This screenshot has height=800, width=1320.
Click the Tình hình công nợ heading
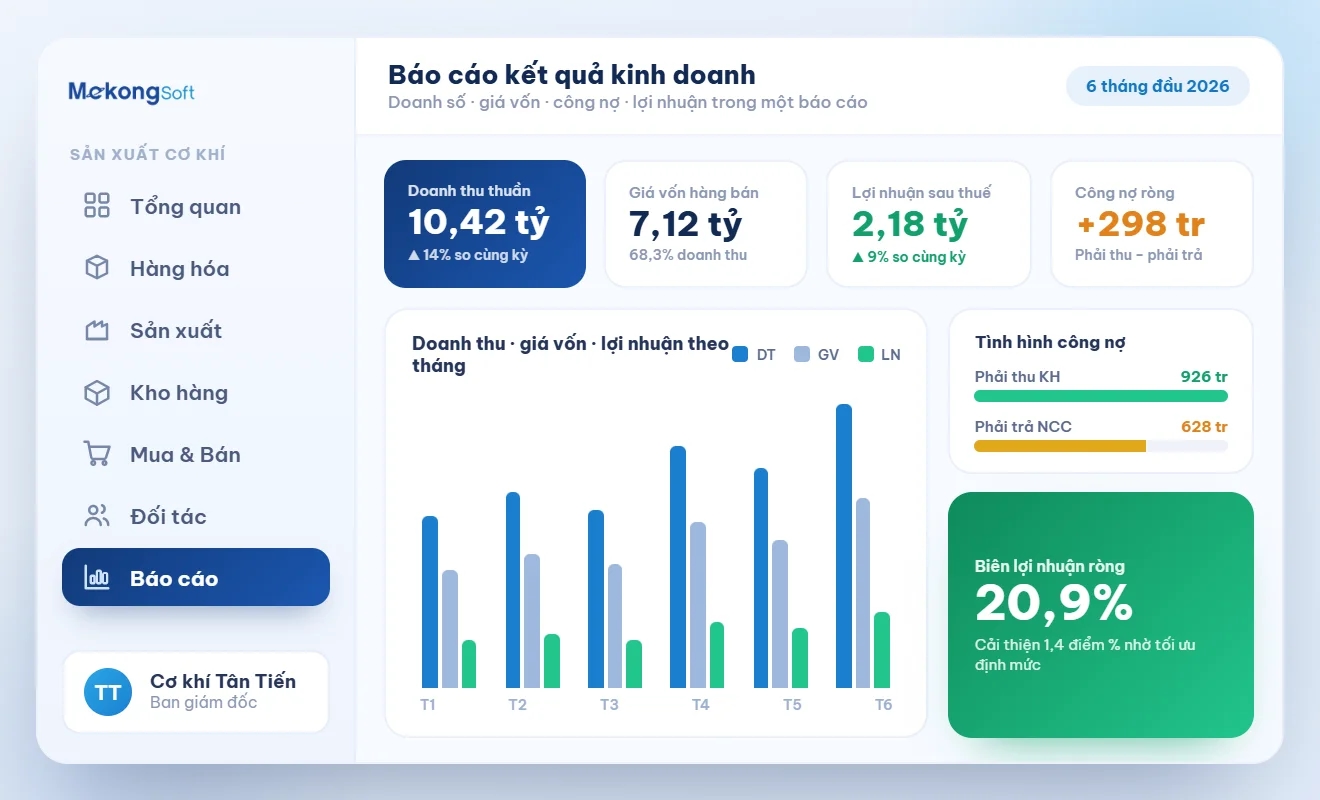pyautogui.click(x=1050, y=342)
